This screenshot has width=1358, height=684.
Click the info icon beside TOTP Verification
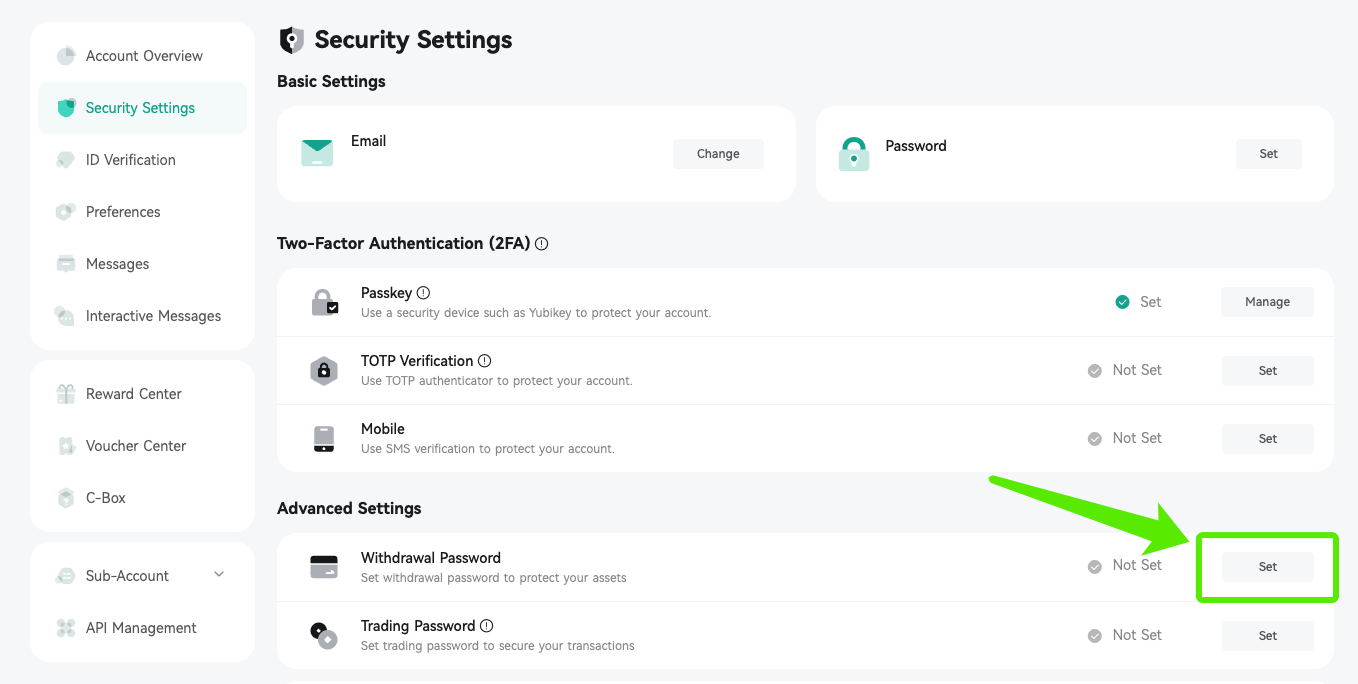tap(485, 360)
